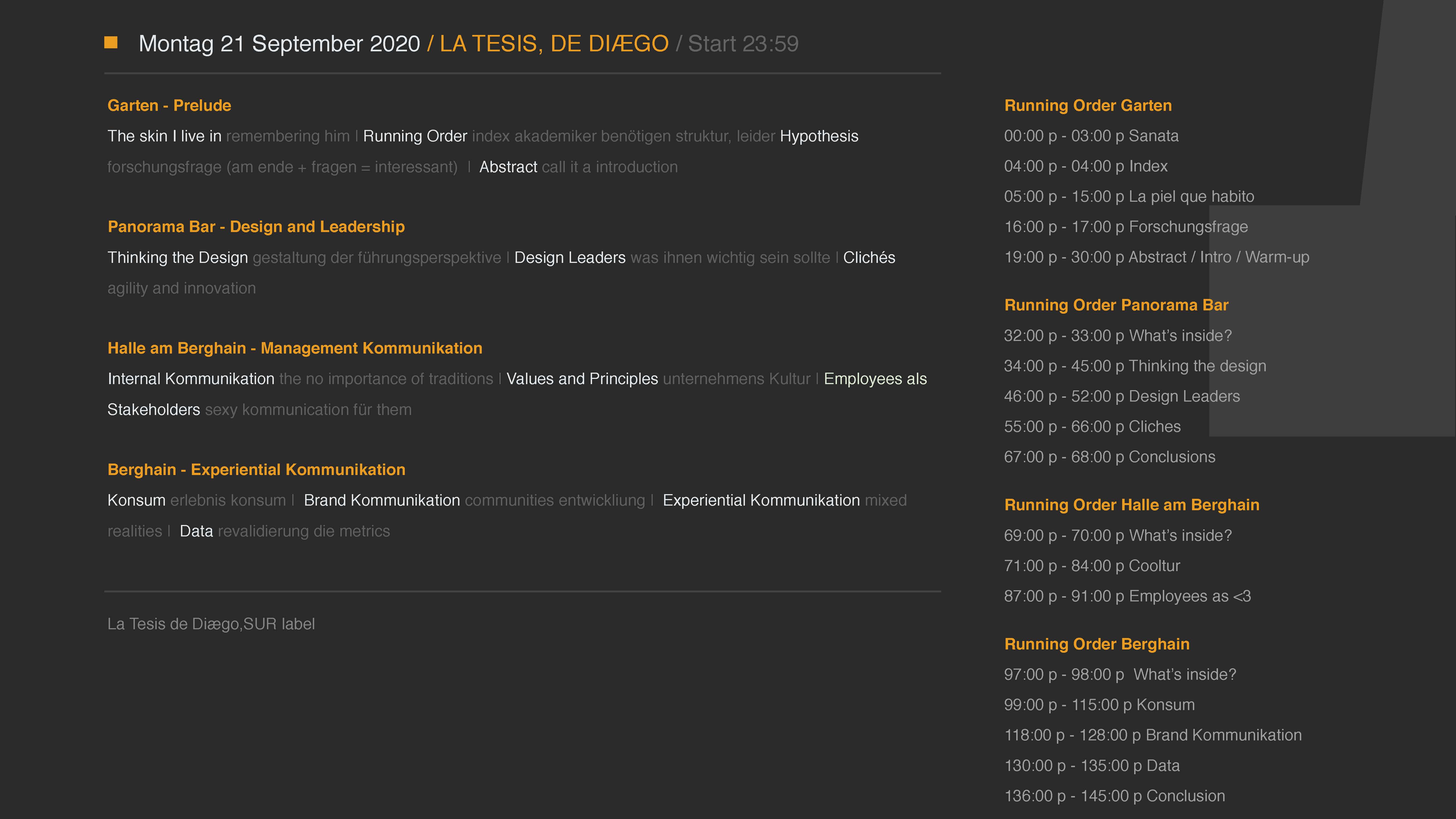The height and width of the screenshot is (819, 1456).
Task: Click the word 'Clichés'
Action: pos(869,258)
